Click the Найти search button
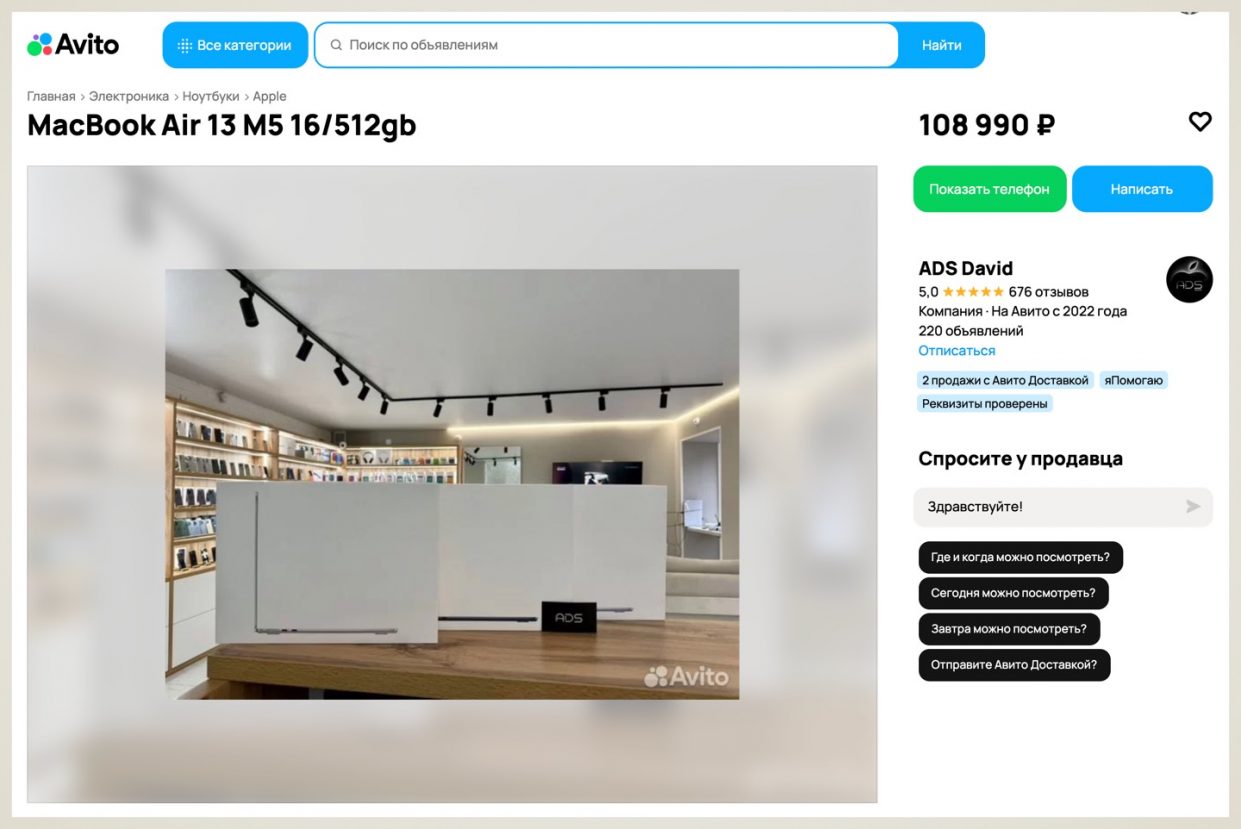This screenshot has width=1241, height=829. pos(941,45)
